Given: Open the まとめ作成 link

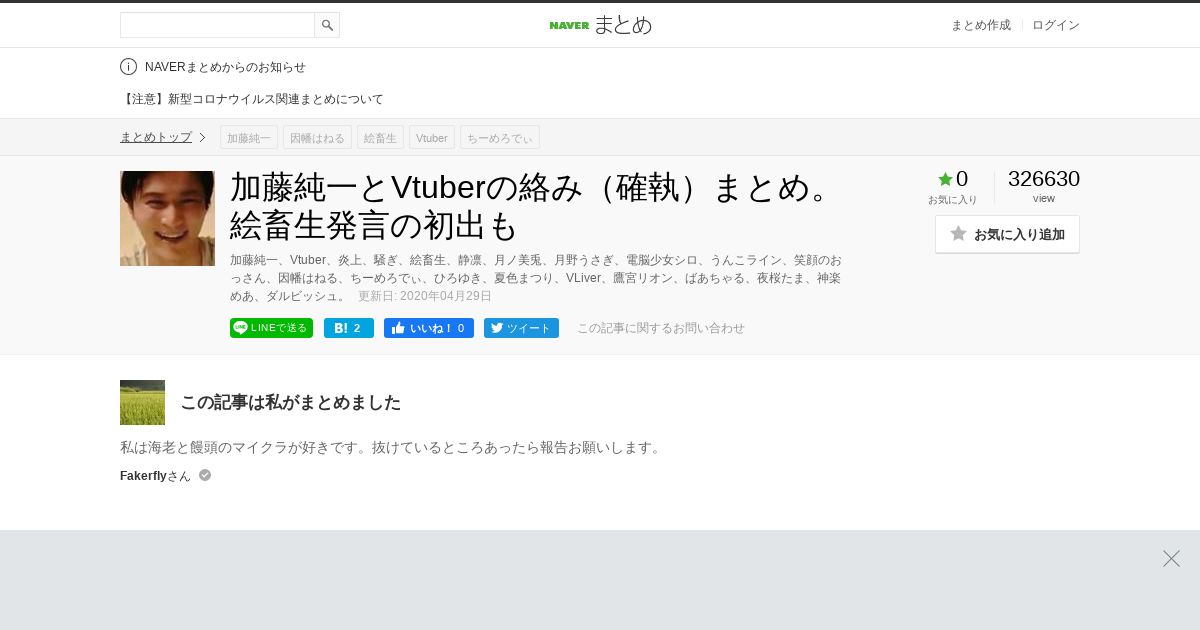Looking at the screenshot, I should (980, 25).
